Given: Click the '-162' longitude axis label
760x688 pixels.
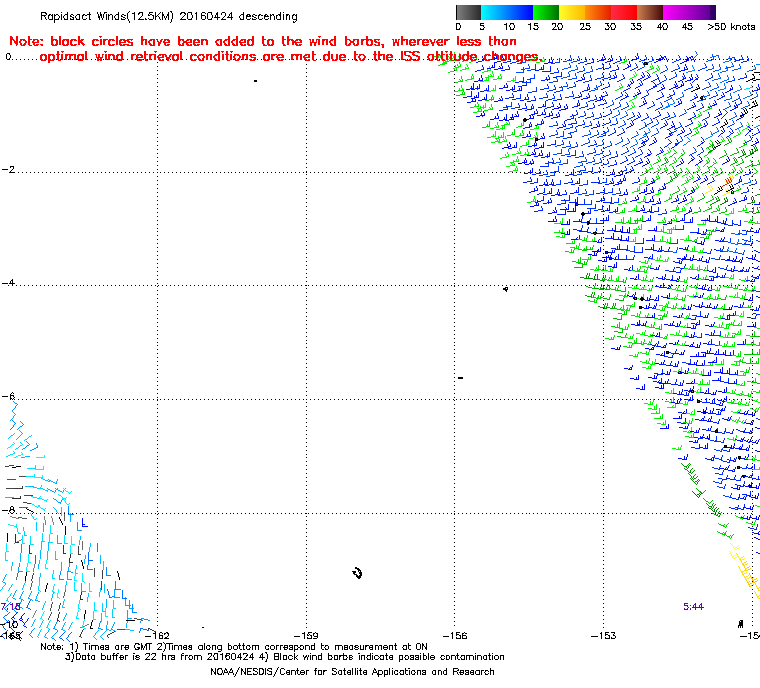Looking at the screenshot, I should 158,635.
